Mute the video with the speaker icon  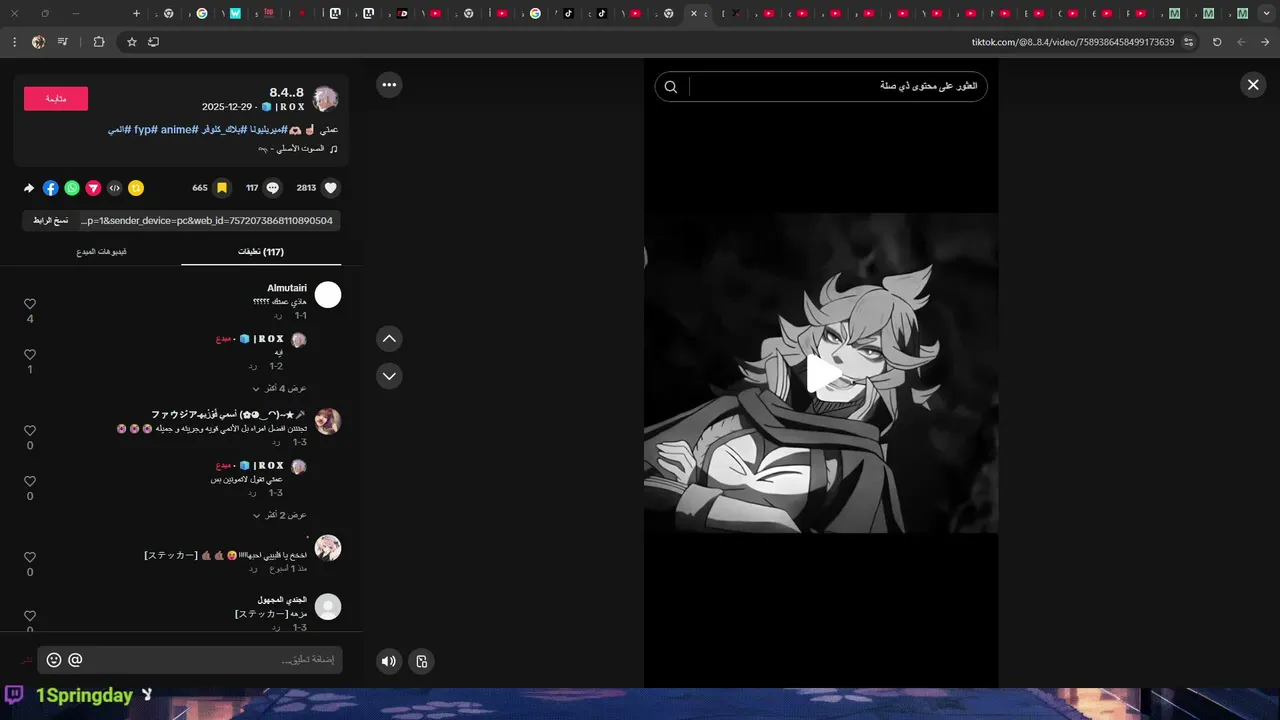(389, 661)
